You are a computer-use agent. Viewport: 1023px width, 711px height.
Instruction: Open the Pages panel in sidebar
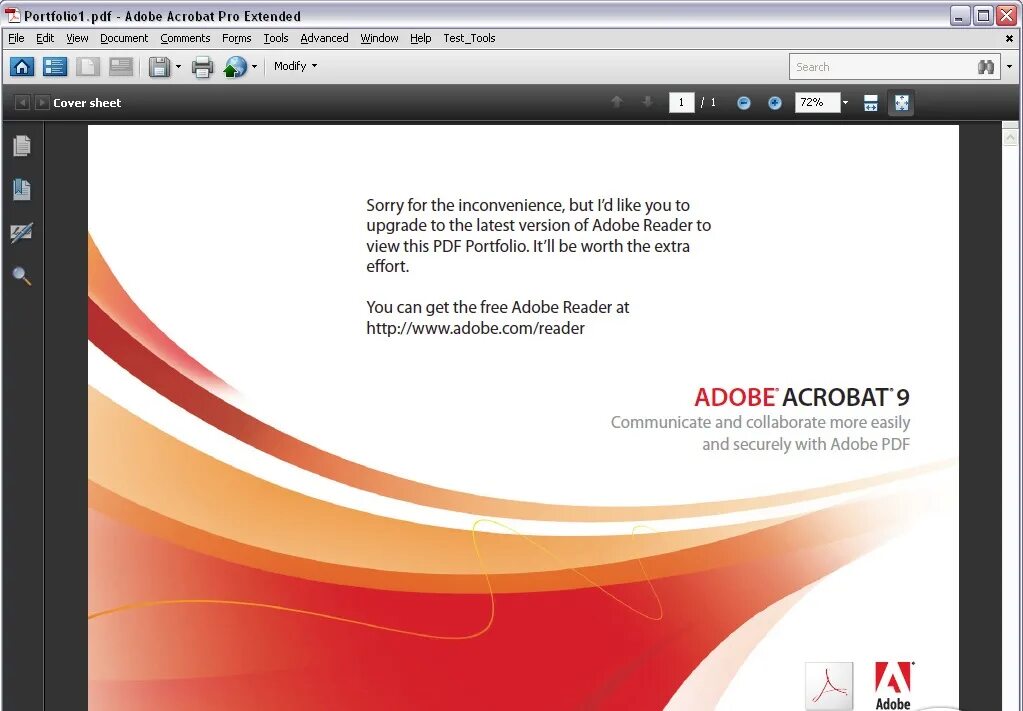(22, 145)
